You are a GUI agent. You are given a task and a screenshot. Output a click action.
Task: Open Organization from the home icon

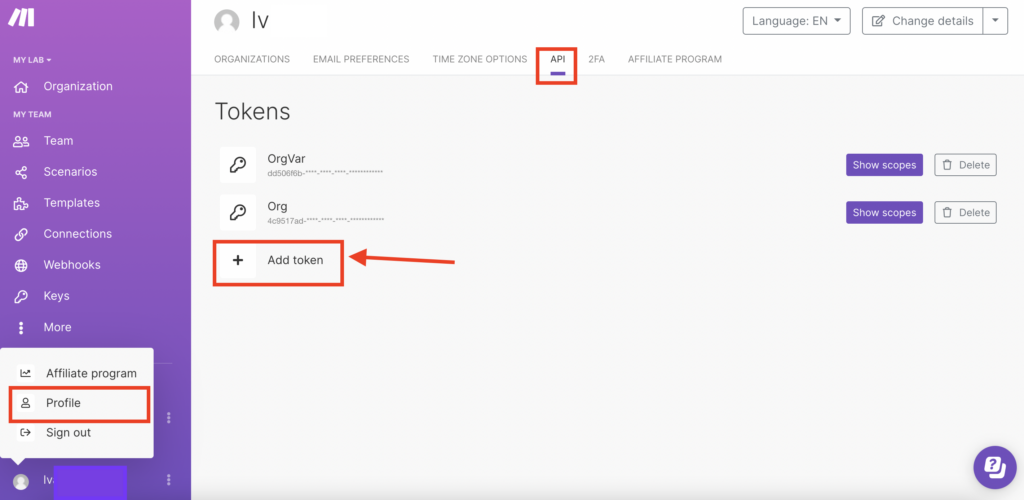point(21,87)
